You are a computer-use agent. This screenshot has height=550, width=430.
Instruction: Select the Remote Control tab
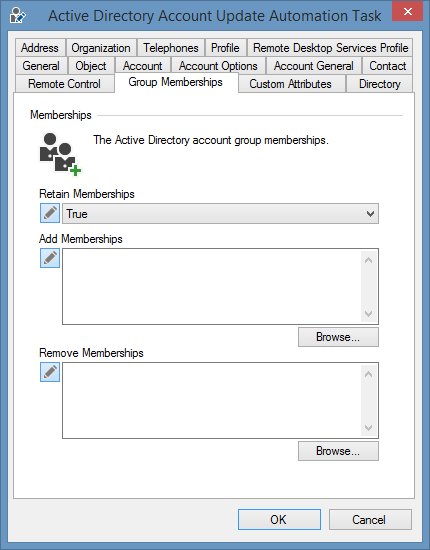coord(65,84)
